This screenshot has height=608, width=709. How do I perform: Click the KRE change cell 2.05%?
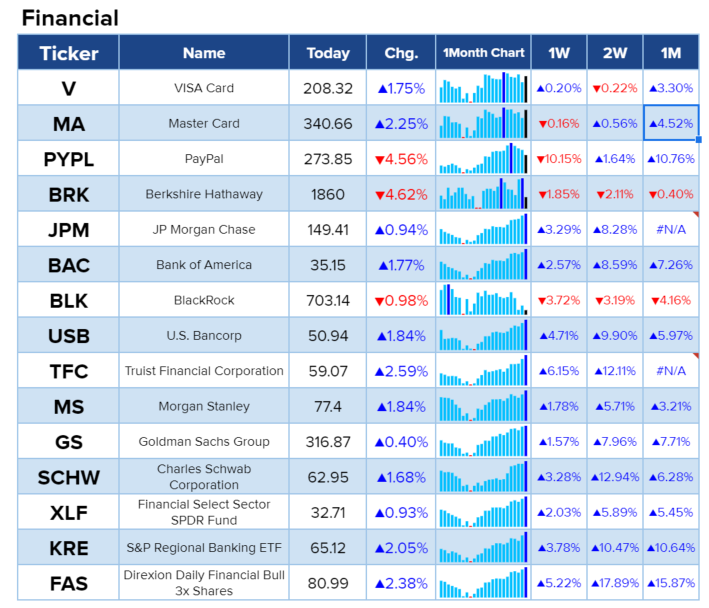[x=401, y=547]
